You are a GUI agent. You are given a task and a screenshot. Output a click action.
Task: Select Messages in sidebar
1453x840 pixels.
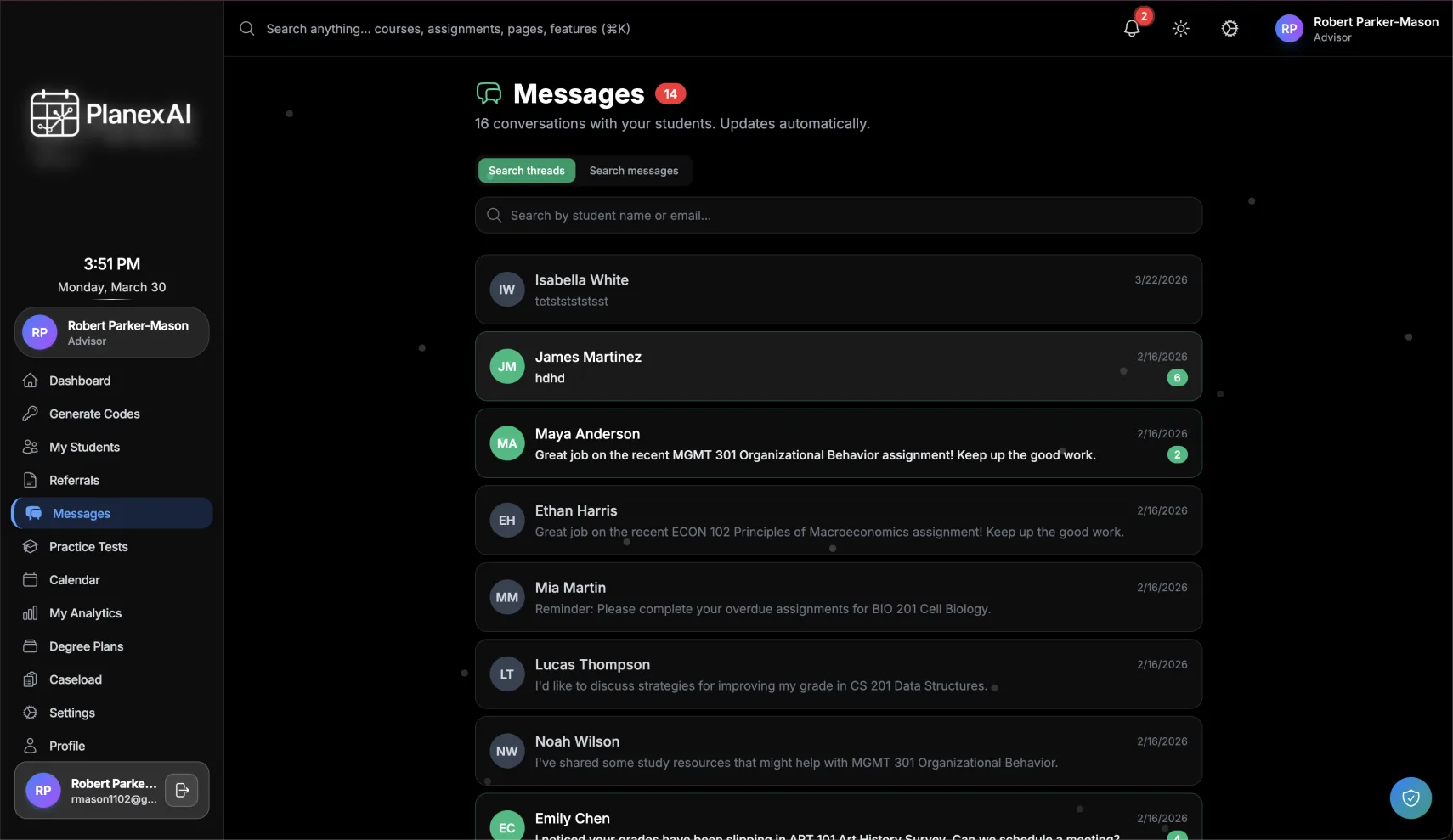click(112, 513)
